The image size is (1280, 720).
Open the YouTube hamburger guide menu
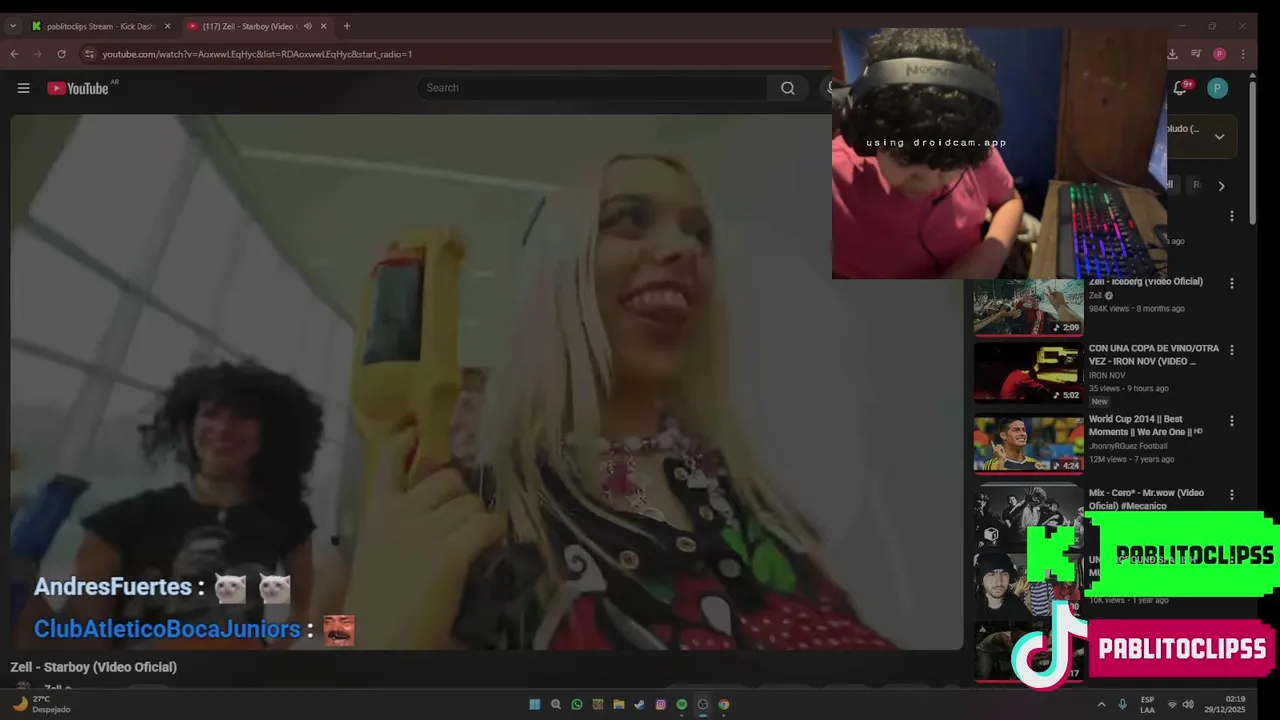tap(23, 88)
